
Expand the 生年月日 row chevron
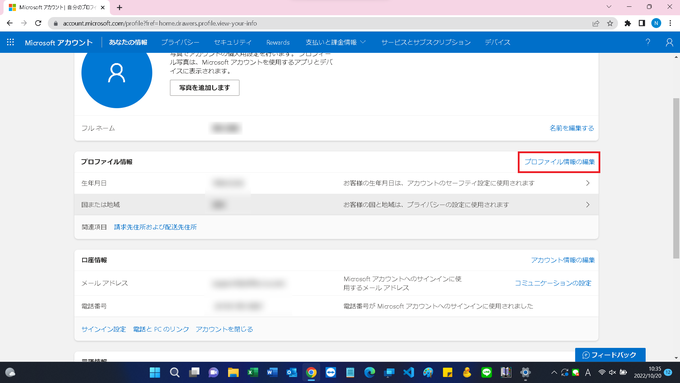(588, 183)
